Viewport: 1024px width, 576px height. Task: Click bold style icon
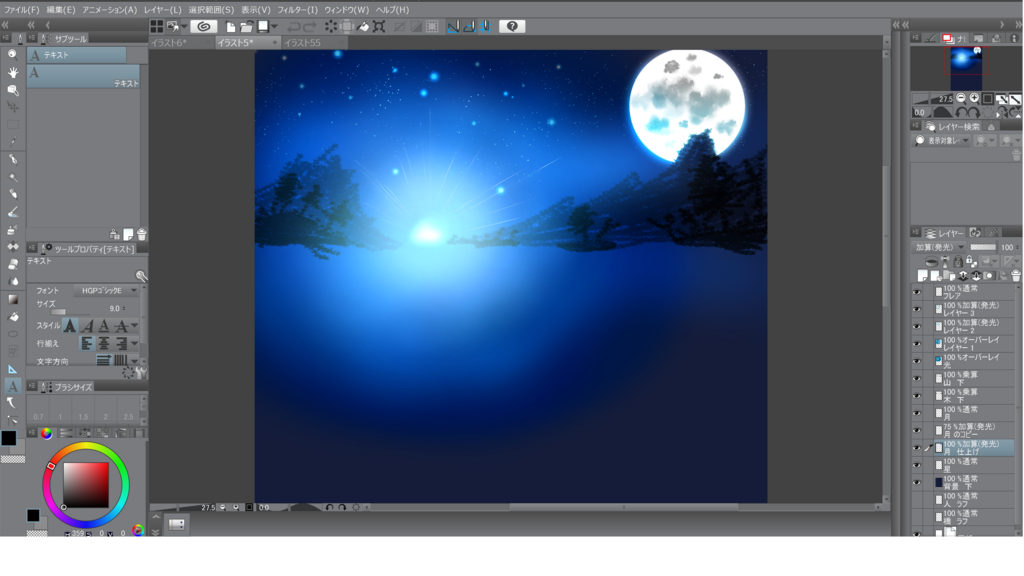click(70, 325)
